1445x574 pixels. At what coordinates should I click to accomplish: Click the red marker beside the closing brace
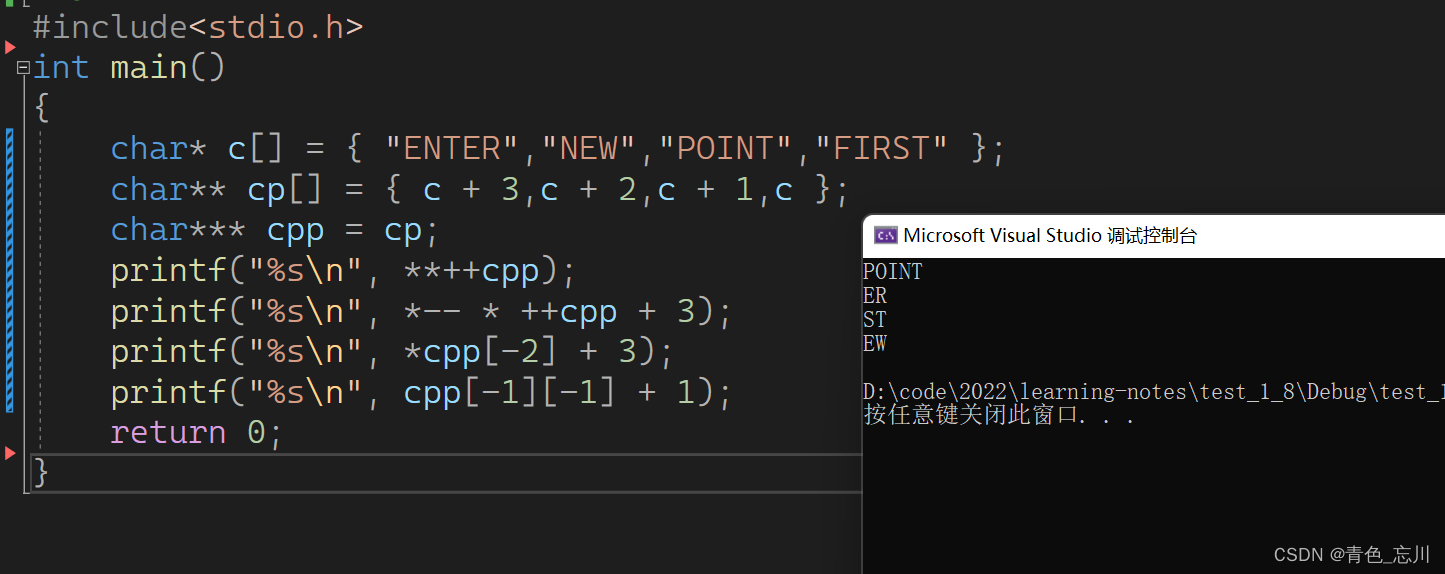click(x=10, y=453)
